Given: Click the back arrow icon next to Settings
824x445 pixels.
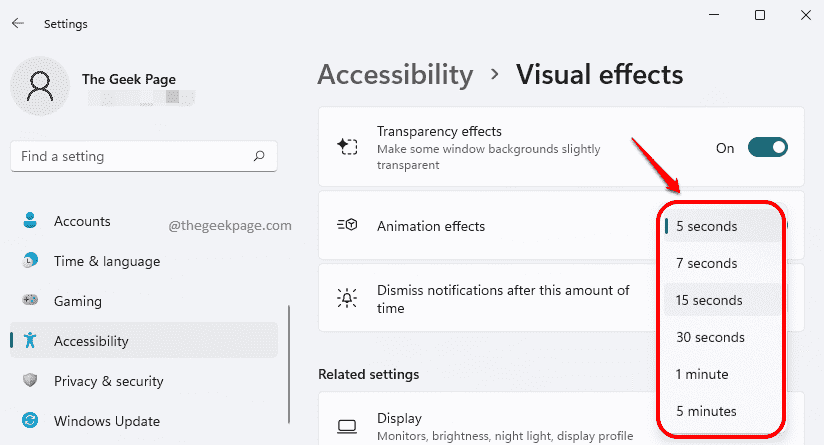Looking at the screenshot, I should (x=18, y=23).
